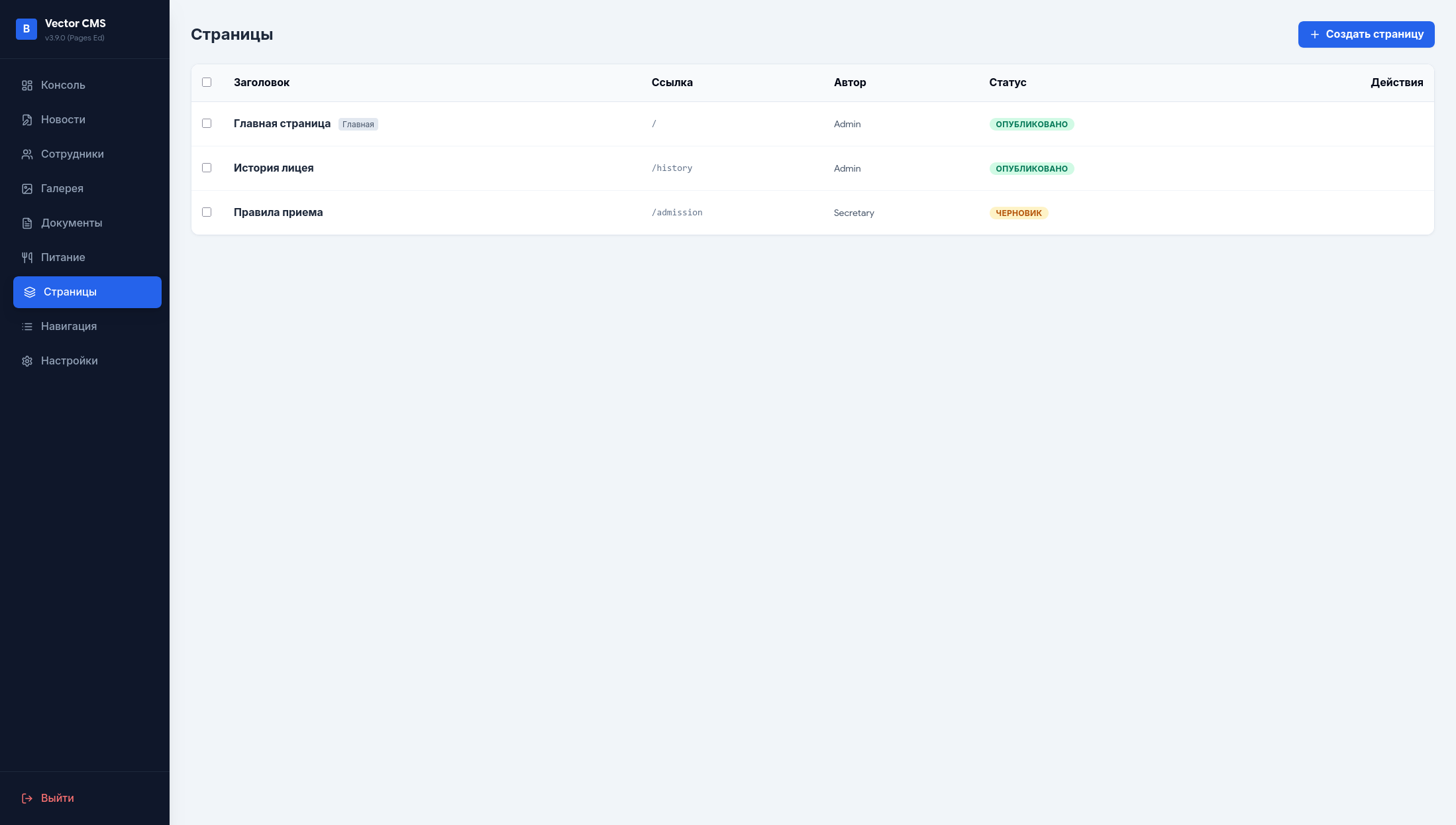Select the Правила приема row checkbox

pyautogui.click(x=207, y=212)
